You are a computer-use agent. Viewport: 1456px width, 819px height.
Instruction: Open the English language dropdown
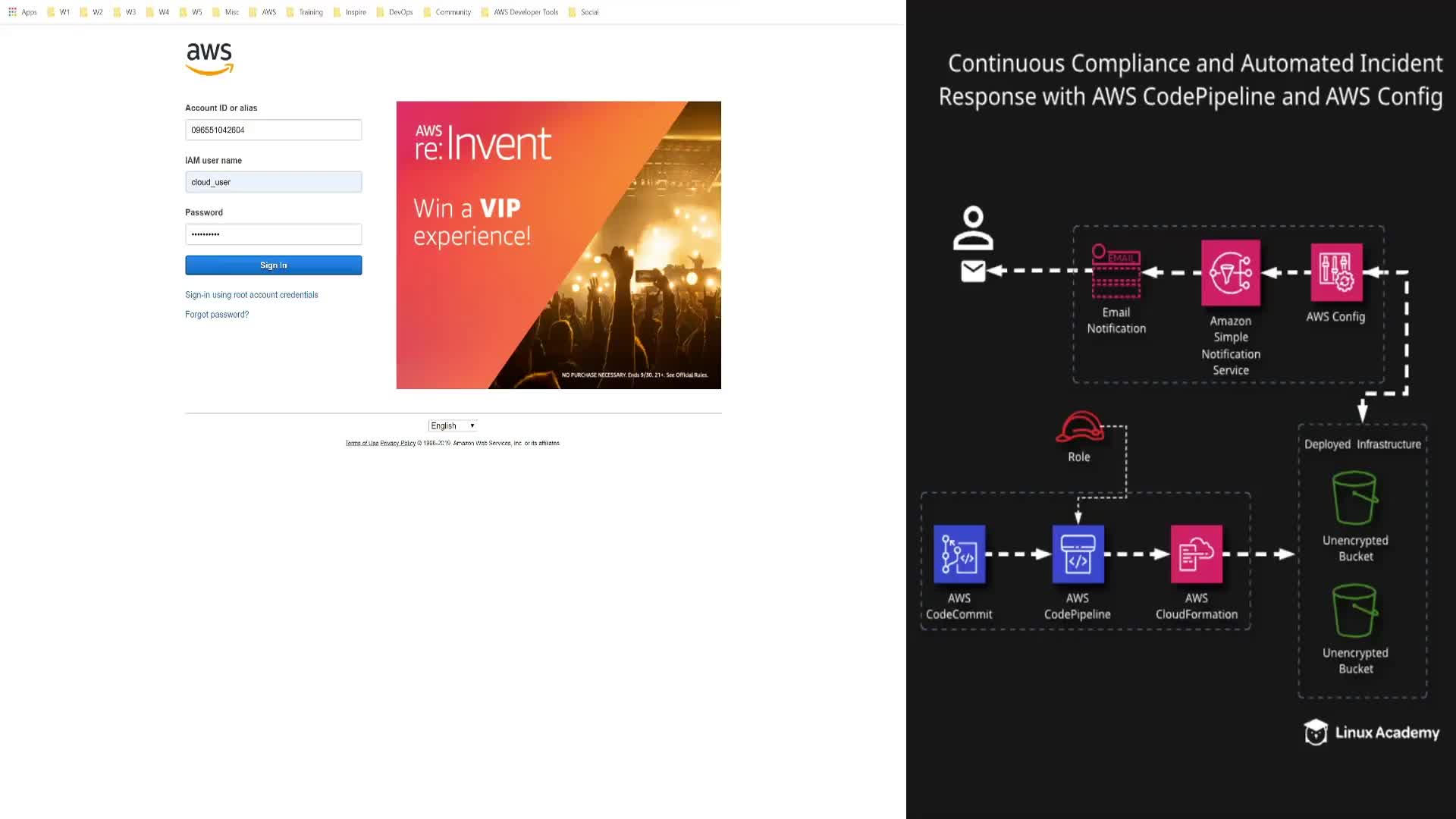[452, 425]
